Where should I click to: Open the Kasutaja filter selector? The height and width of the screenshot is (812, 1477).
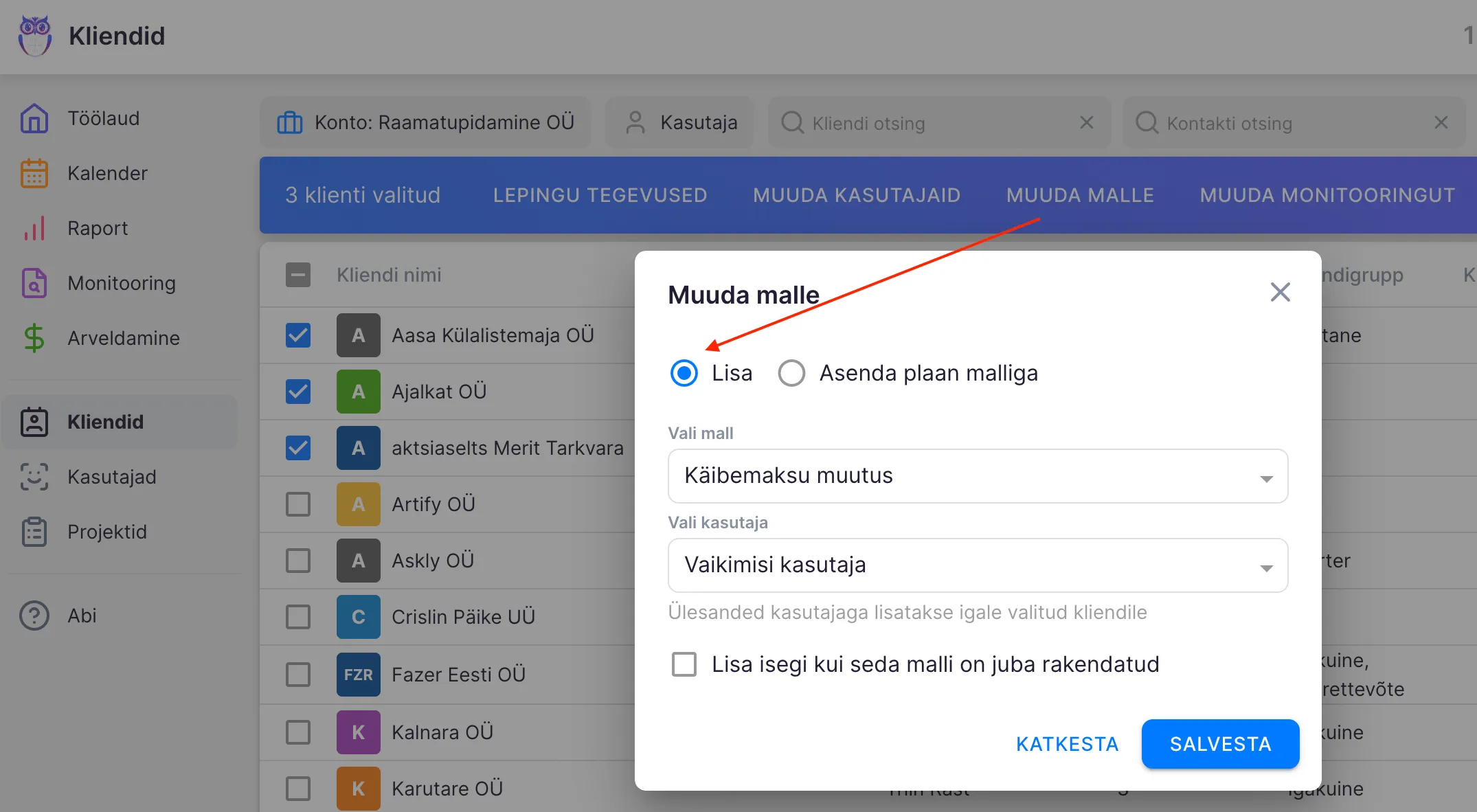click(679, 123)
